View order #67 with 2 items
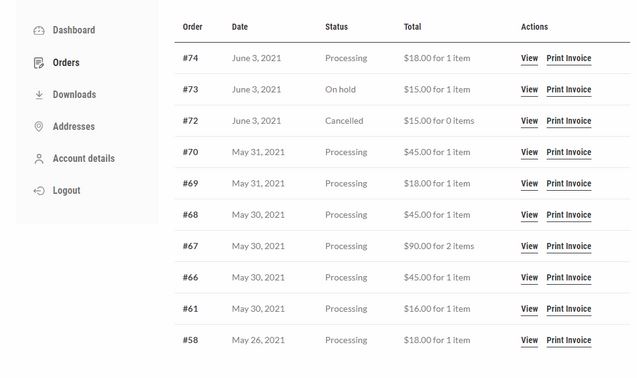 pos(529,246)
